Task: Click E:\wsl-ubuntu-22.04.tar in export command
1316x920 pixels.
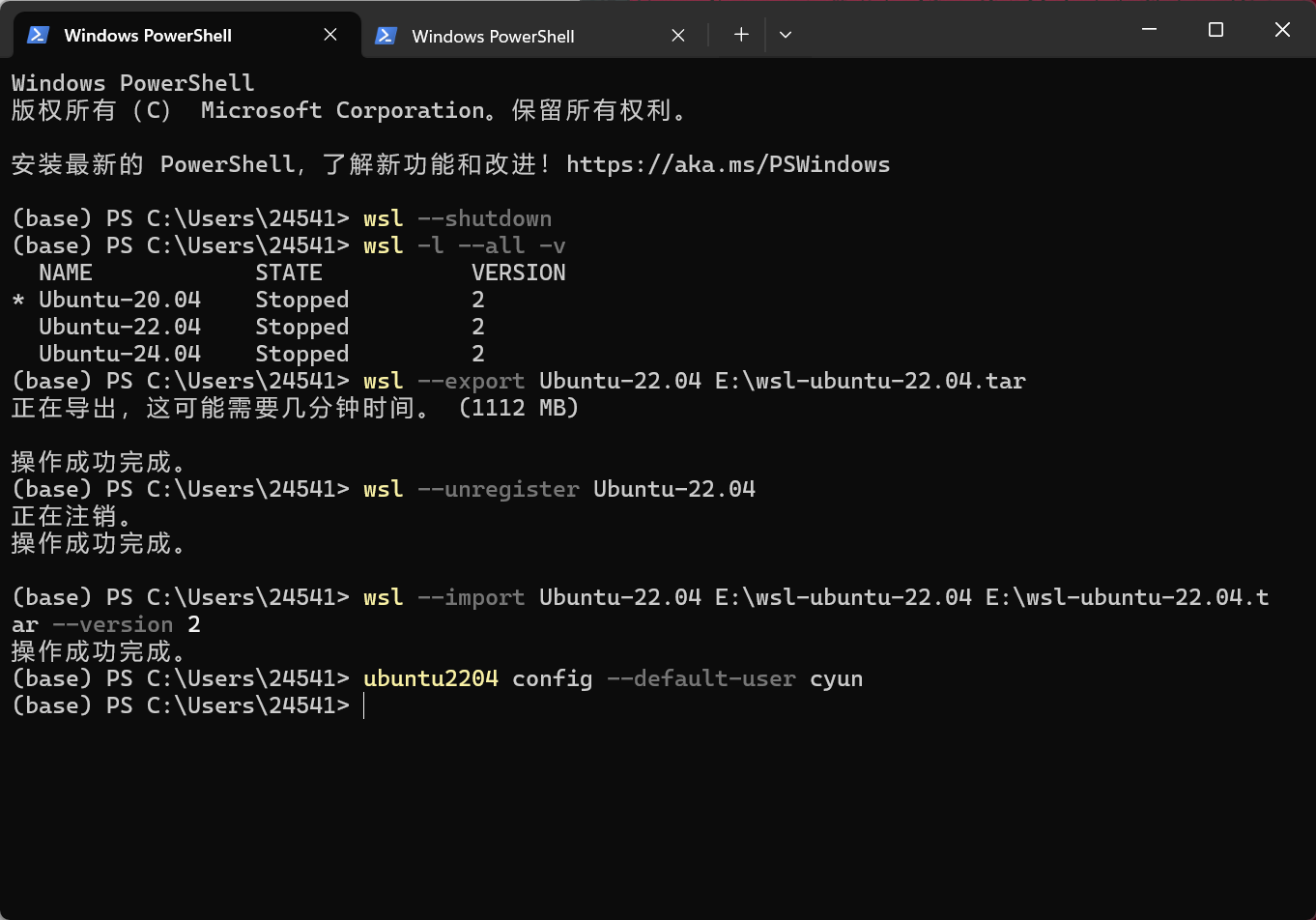Action: click(871, 381)
